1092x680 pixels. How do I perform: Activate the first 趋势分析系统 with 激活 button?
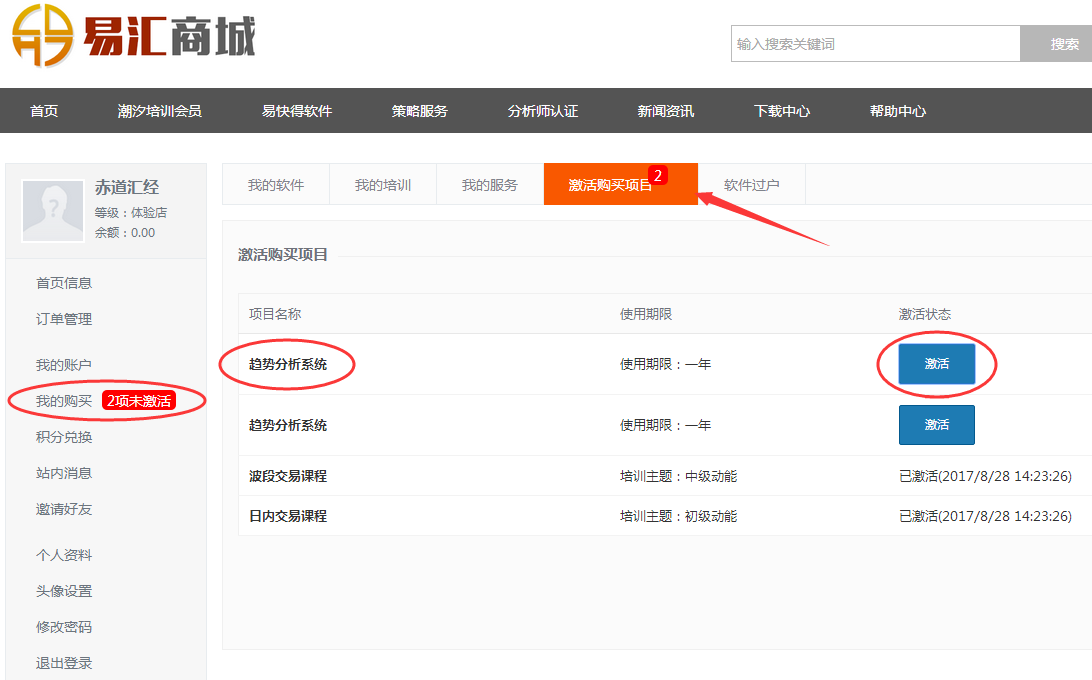(937, 364)
